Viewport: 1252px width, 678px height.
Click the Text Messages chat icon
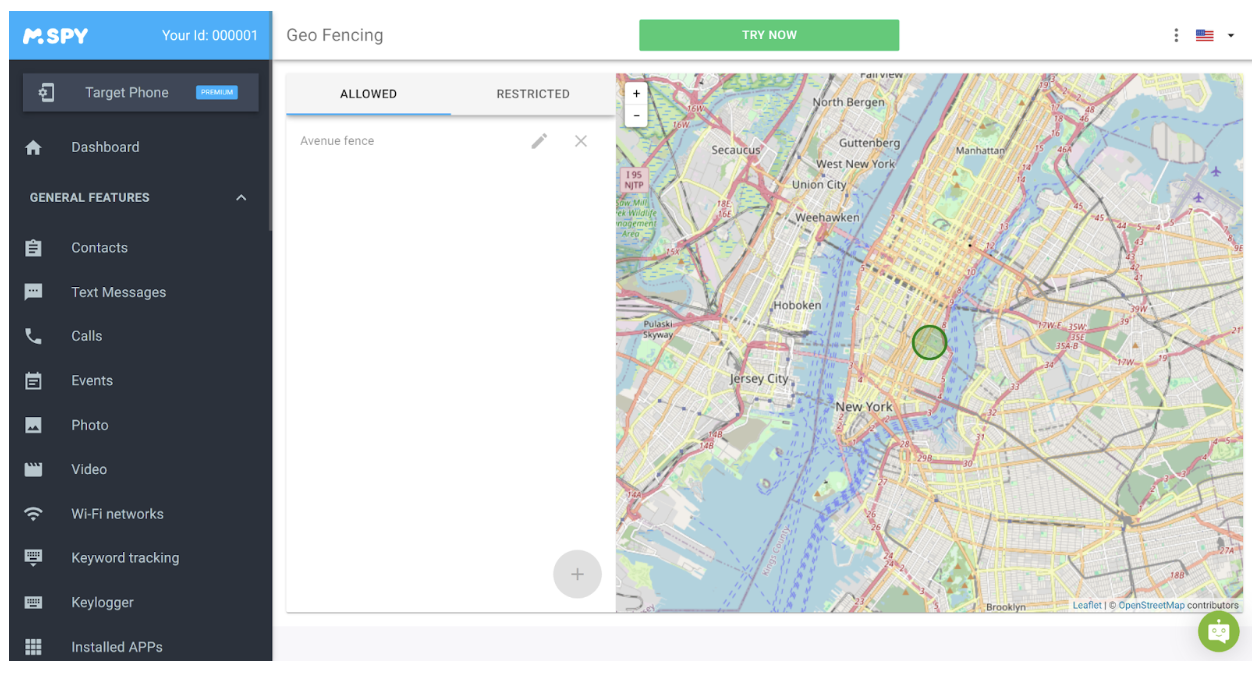click(33, 292)
